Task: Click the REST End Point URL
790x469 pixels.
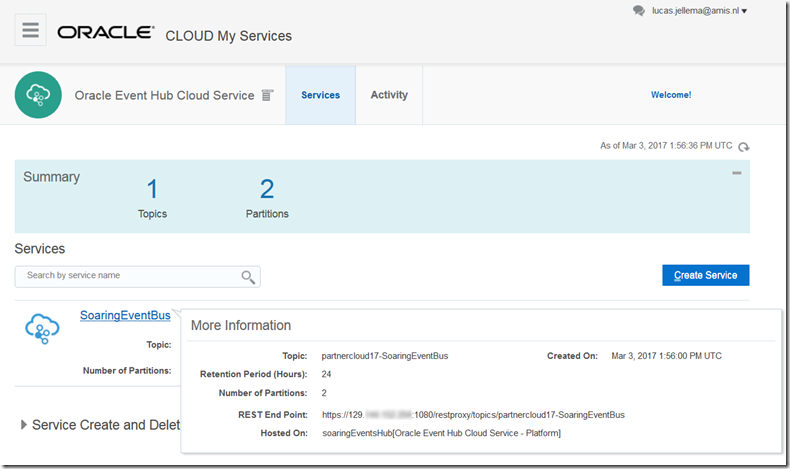Action: click(x=473, y=414)
